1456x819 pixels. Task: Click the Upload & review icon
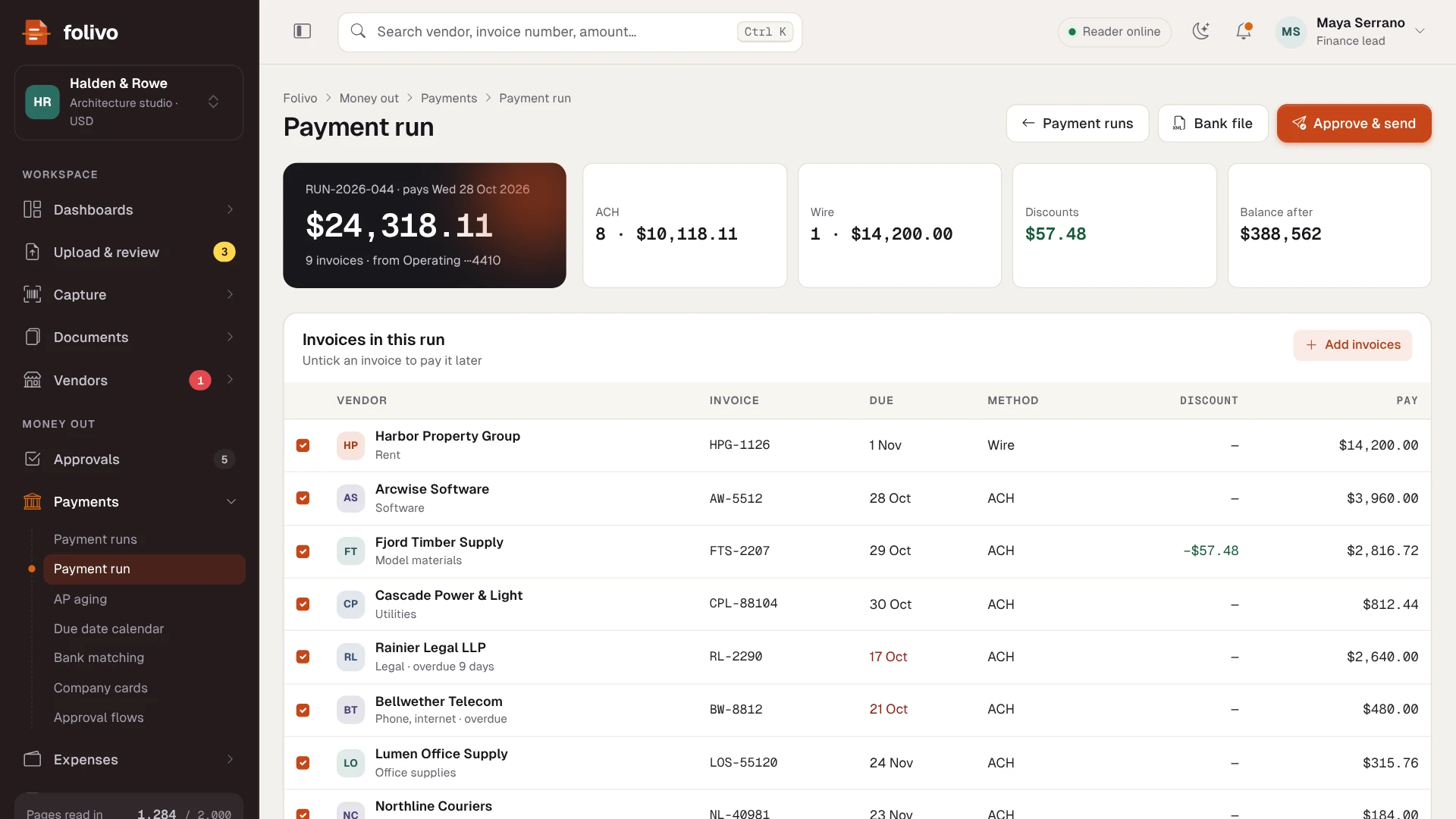point(33,252)
